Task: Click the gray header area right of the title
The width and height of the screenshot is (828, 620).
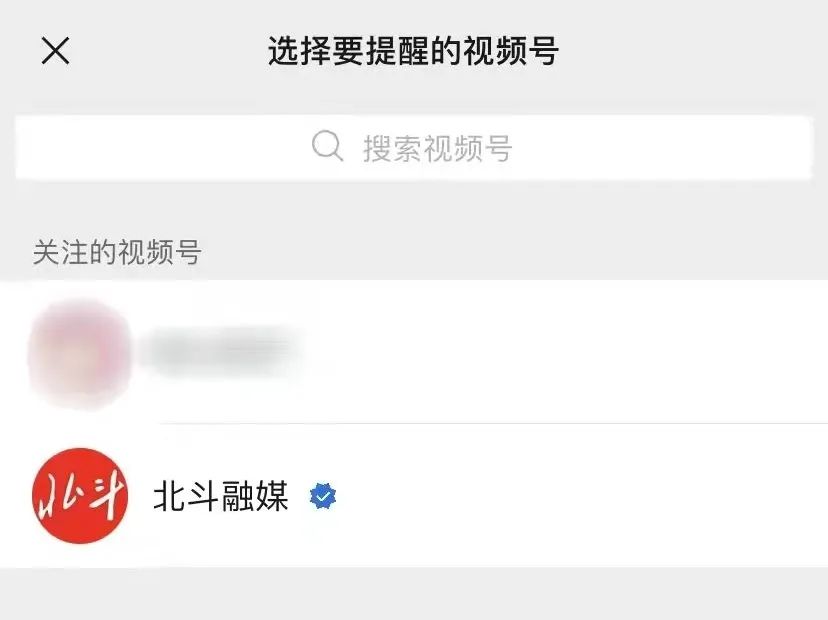Action: [692, 51]
